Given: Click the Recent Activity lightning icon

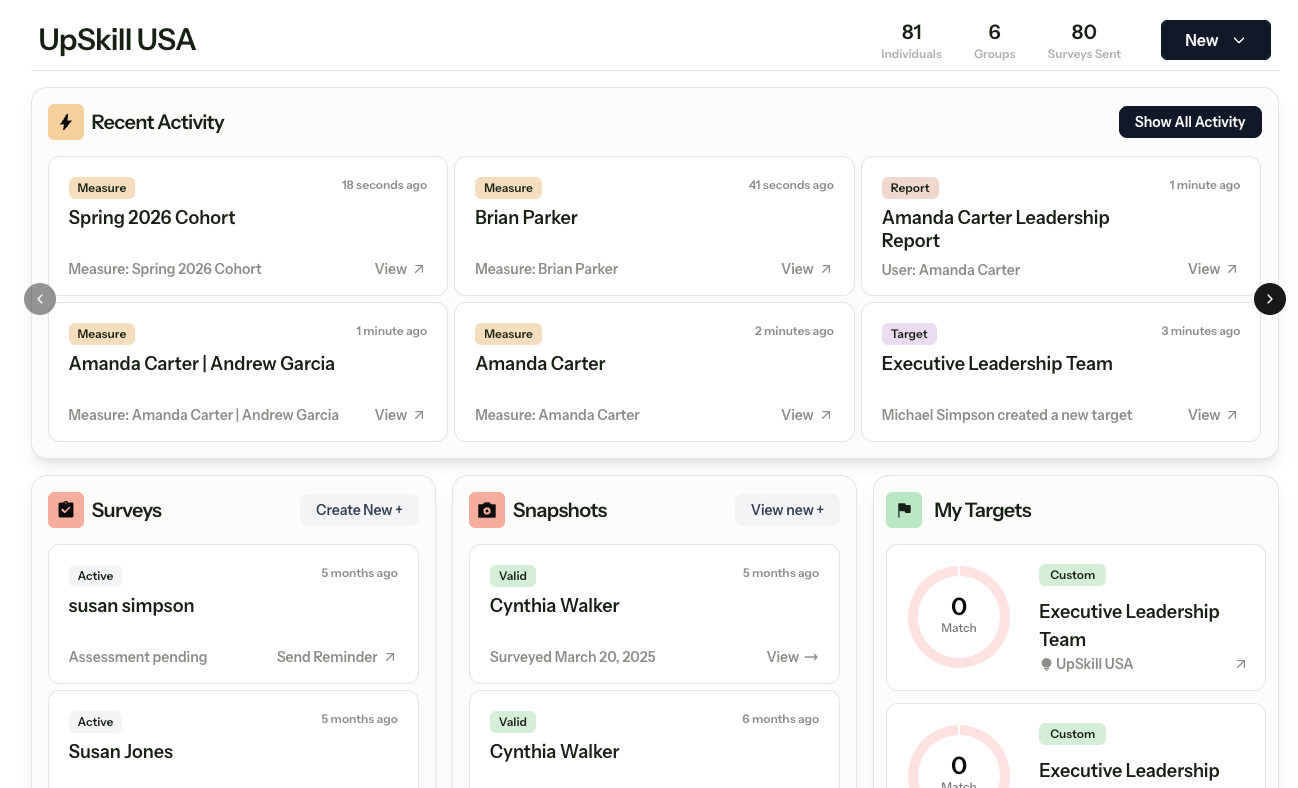Looking at the screenshot, I should click(66, 122).
